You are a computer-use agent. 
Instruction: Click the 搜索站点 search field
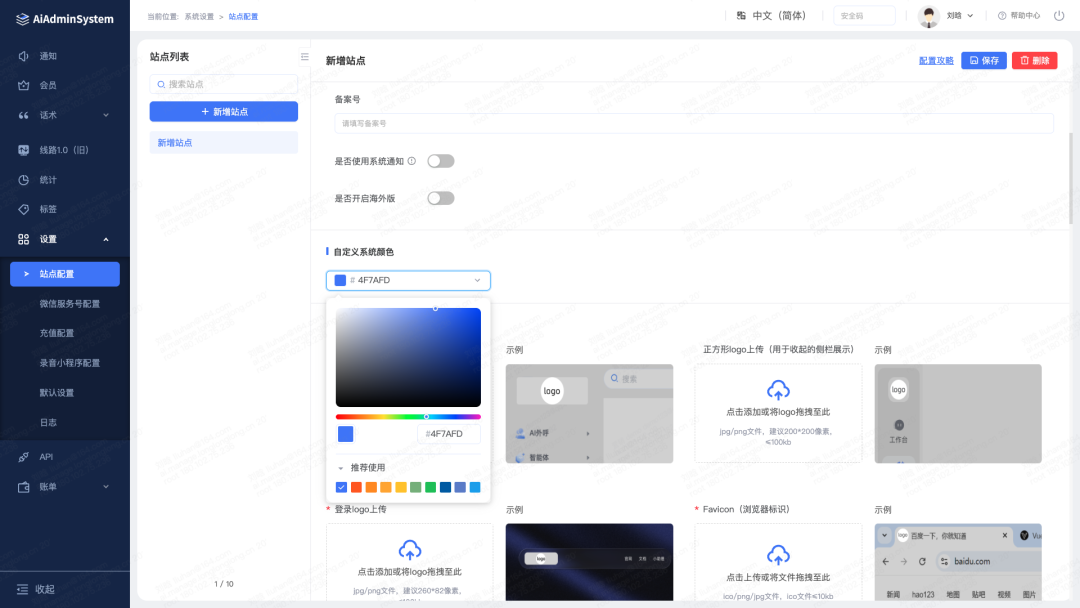[x=224, y=85]
